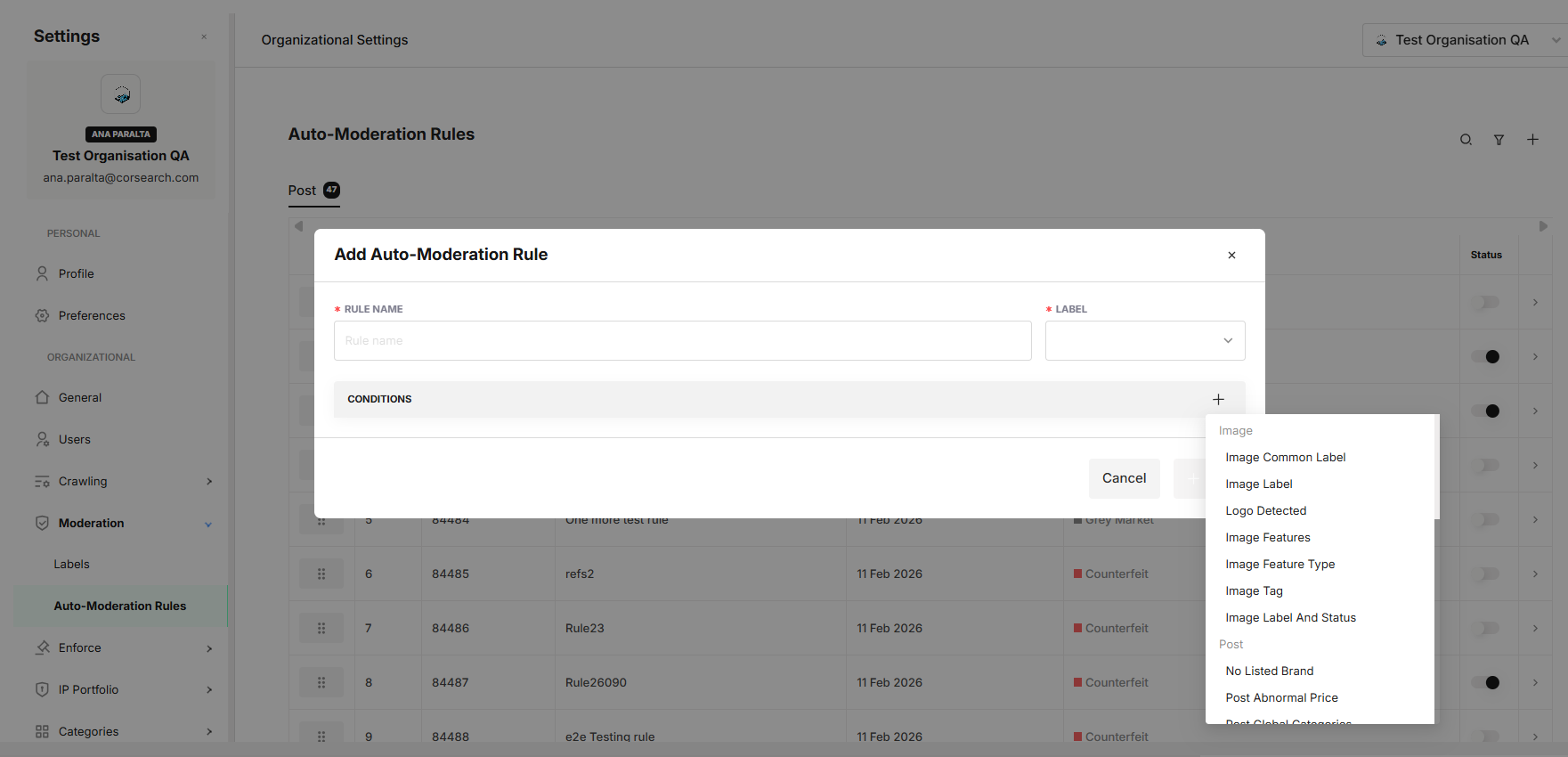Toggle the status switch for rule 84486
The width and height of the screenshot is (1568, 757).
click(1486, 628)
